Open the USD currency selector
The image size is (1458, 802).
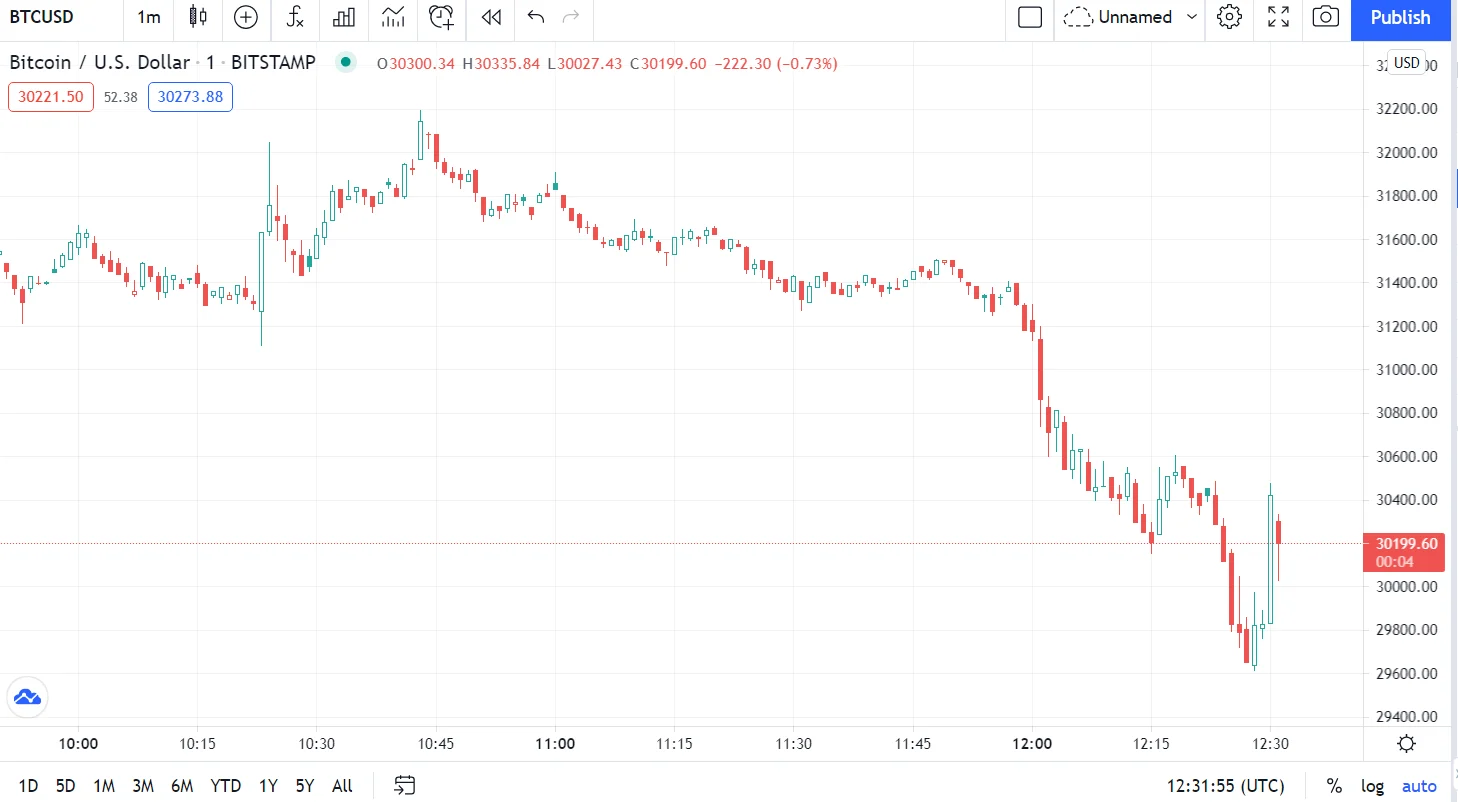(x=1406, y=63)
